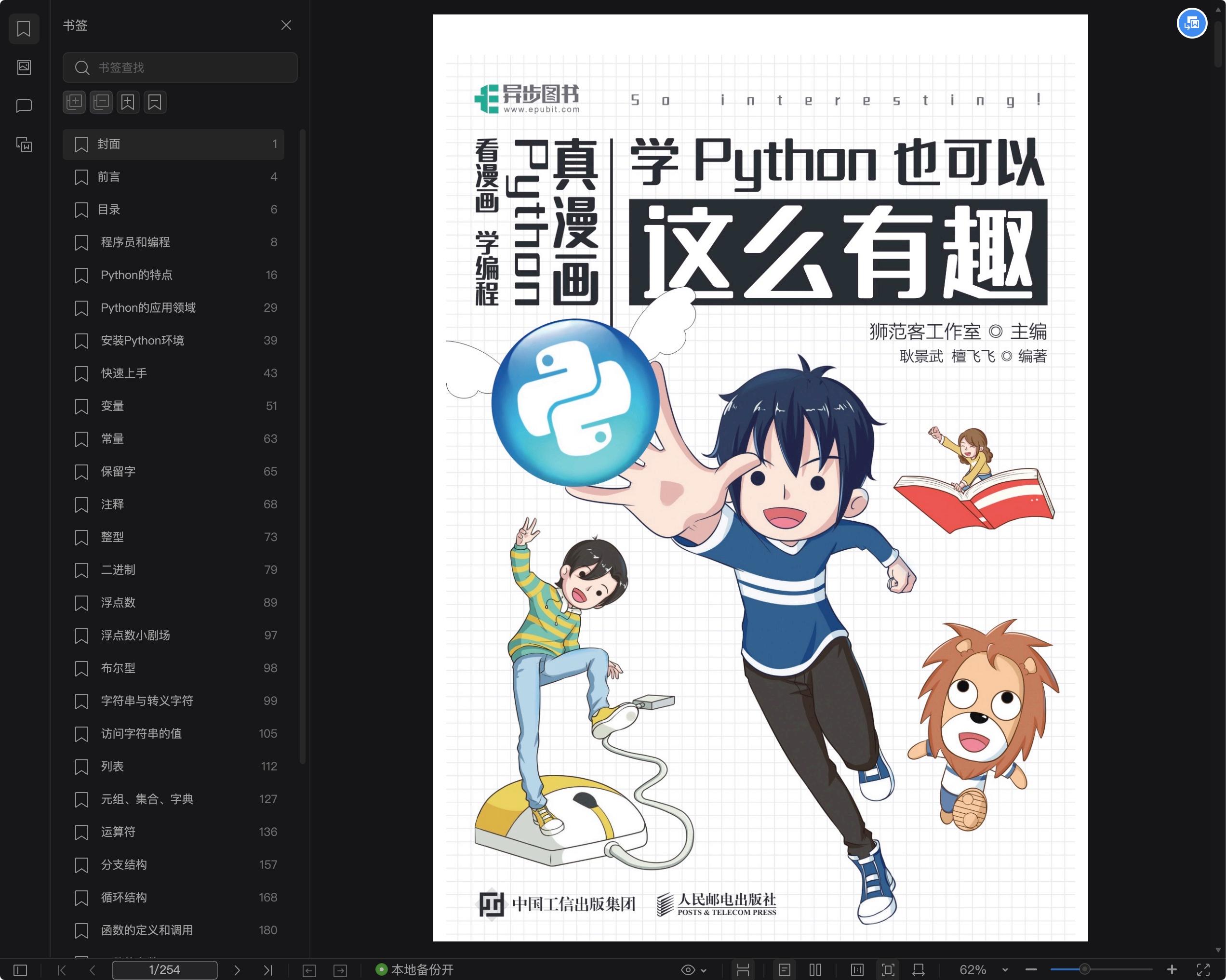Click the 1/254 page number field
The height and width of the screenshot is (980, 1226).
(x=164, y=970)
